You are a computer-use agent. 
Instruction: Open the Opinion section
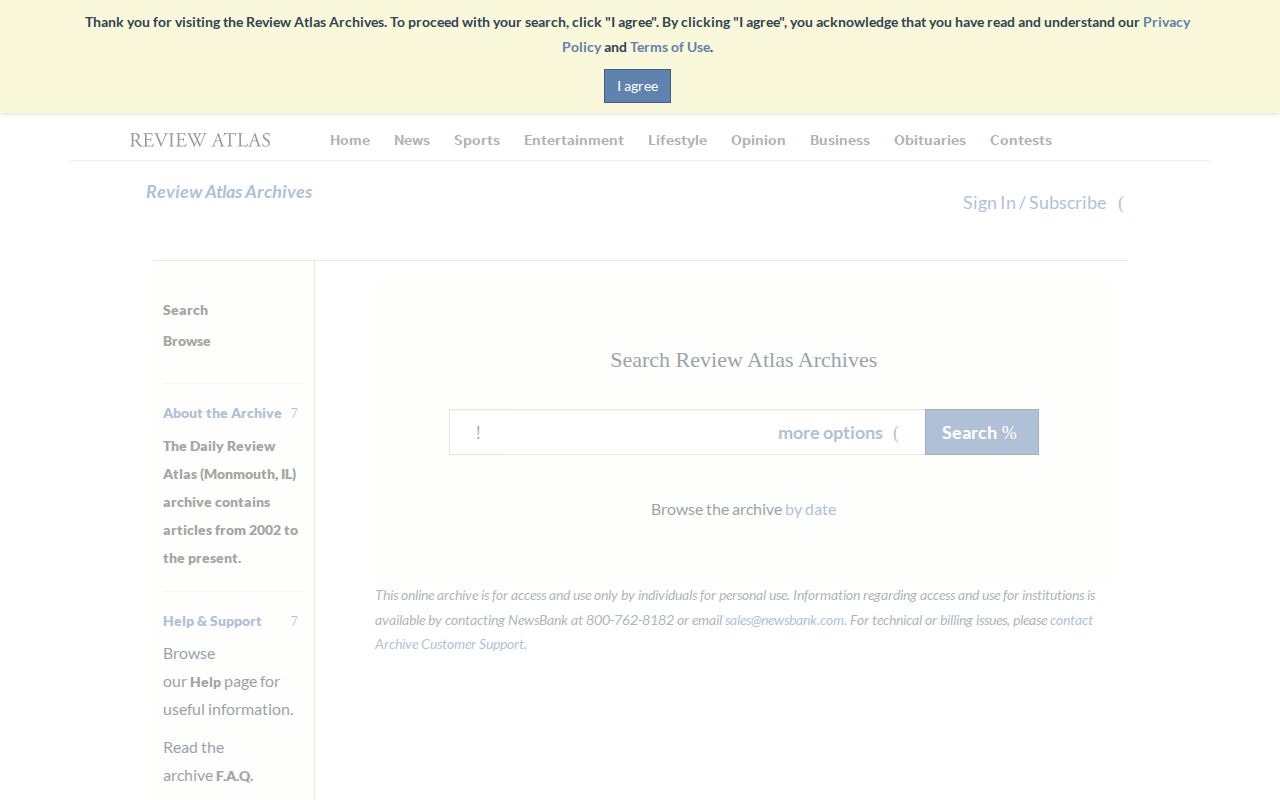coord(758,140)
